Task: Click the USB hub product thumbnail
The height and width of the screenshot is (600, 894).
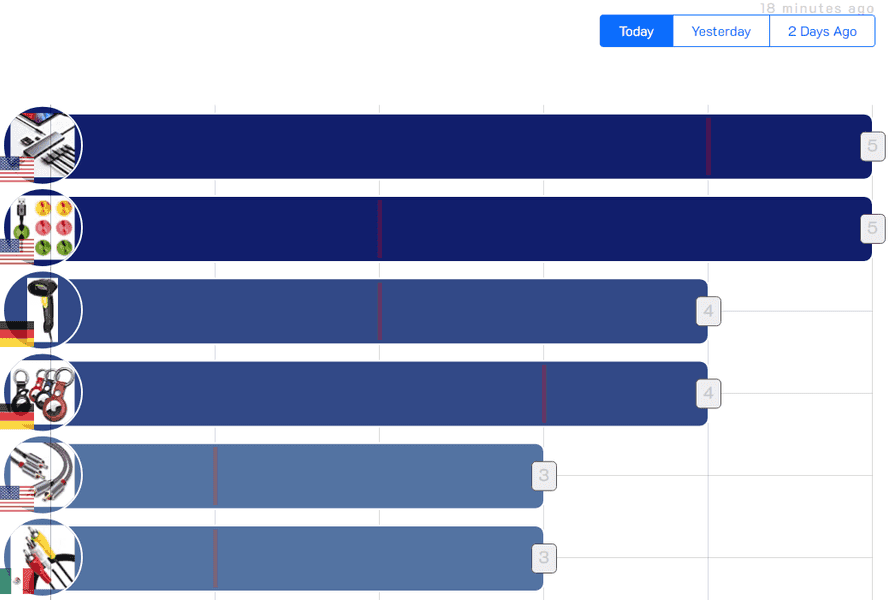Action: [x=45, y=142]
